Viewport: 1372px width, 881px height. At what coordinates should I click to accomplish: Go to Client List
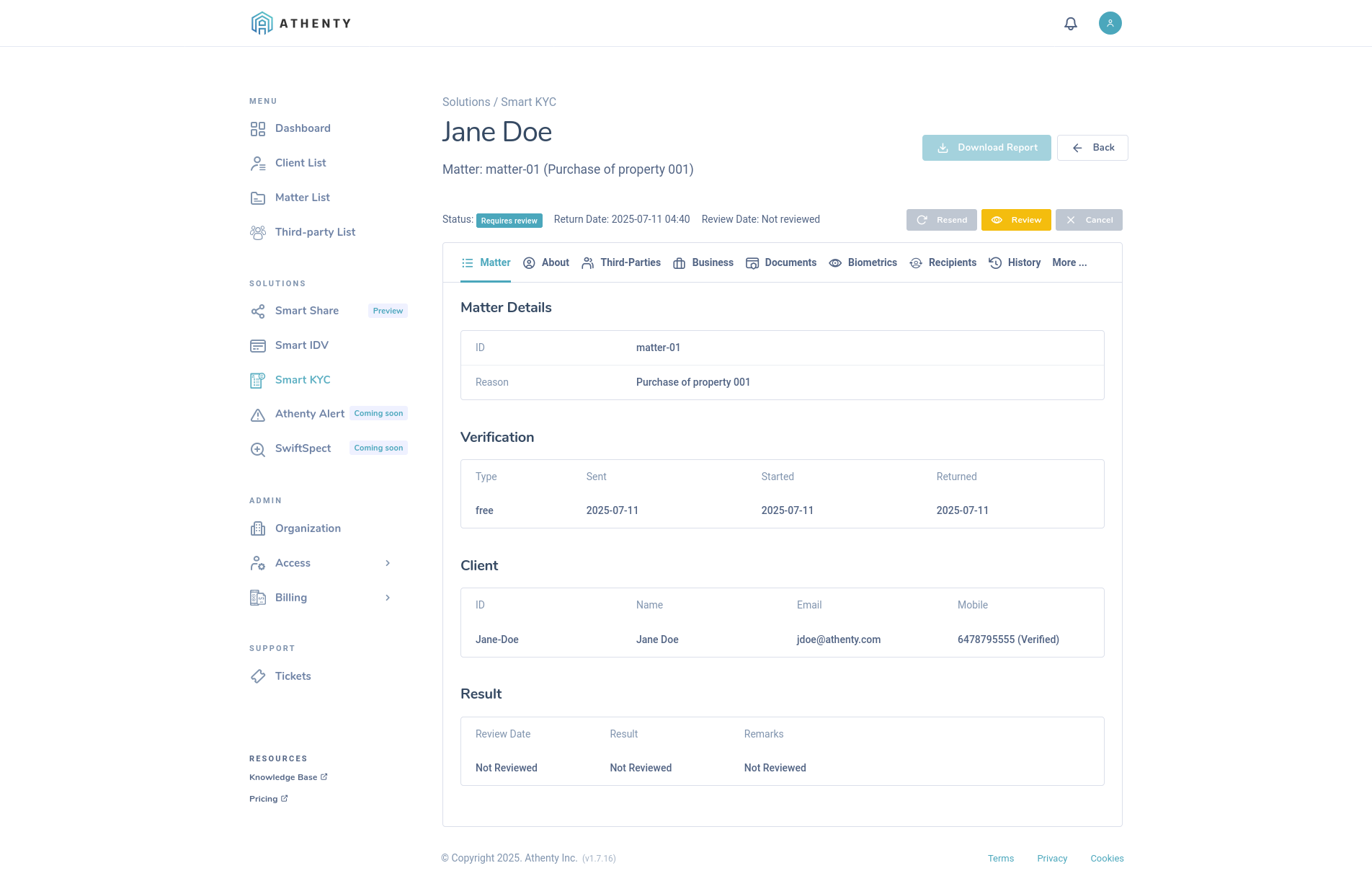[x=300, y=163]
